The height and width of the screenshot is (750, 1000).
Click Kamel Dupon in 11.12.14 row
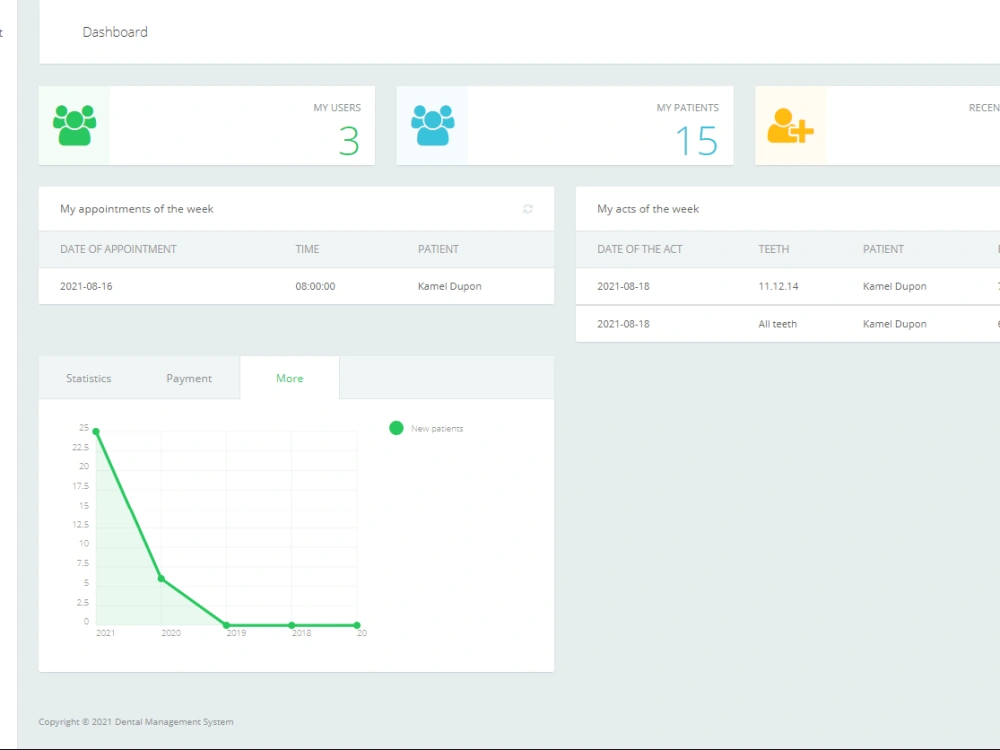tap(895, 286)
